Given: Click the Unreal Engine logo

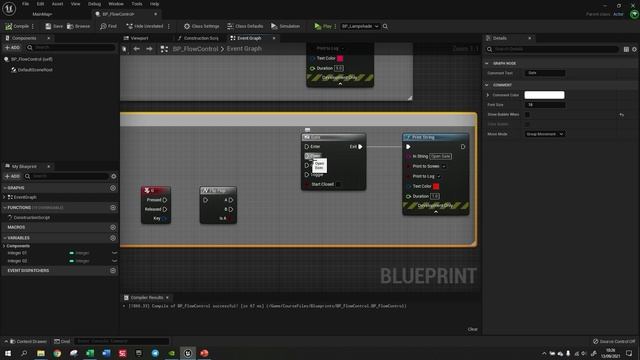Looking at the screenshot, I should tap(9, 8).
